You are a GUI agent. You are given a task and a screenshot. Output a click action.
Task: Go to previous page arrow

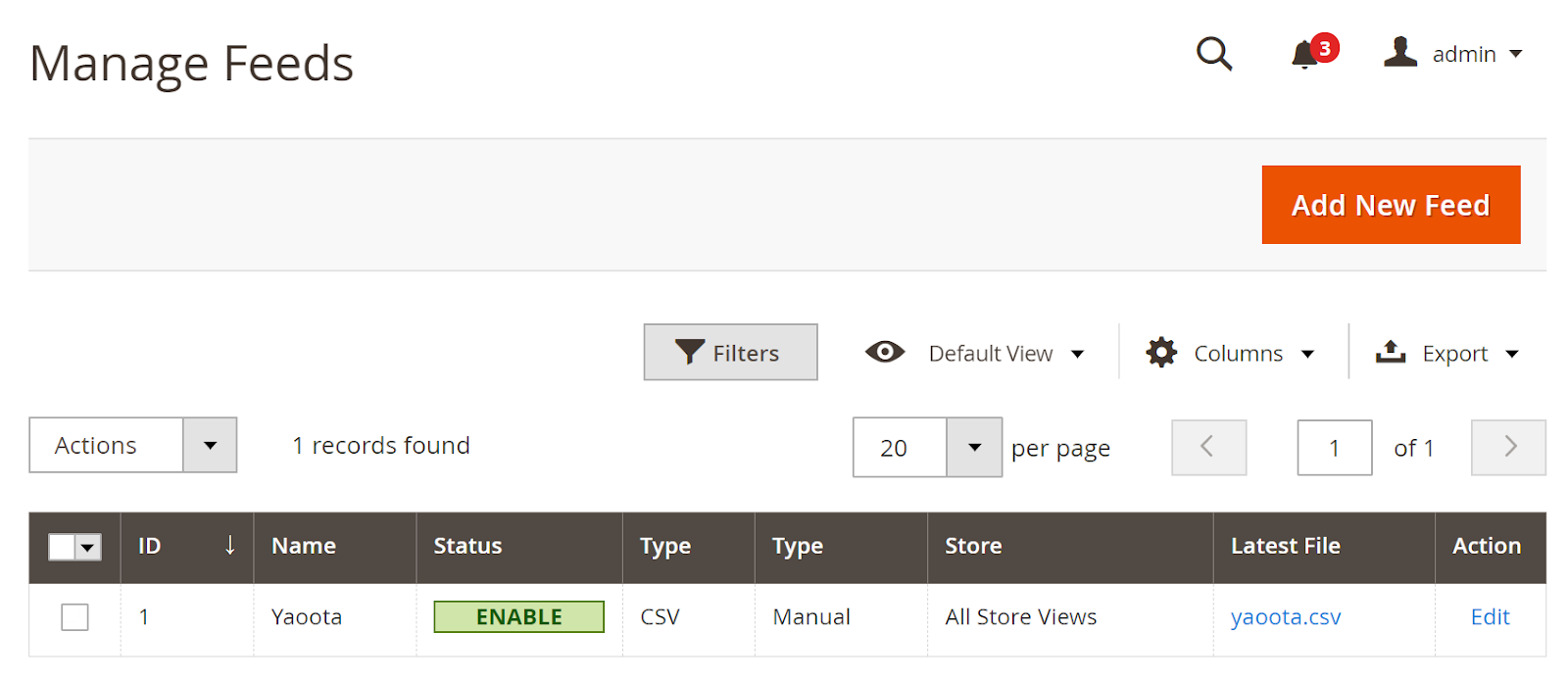coord(1209,448)
